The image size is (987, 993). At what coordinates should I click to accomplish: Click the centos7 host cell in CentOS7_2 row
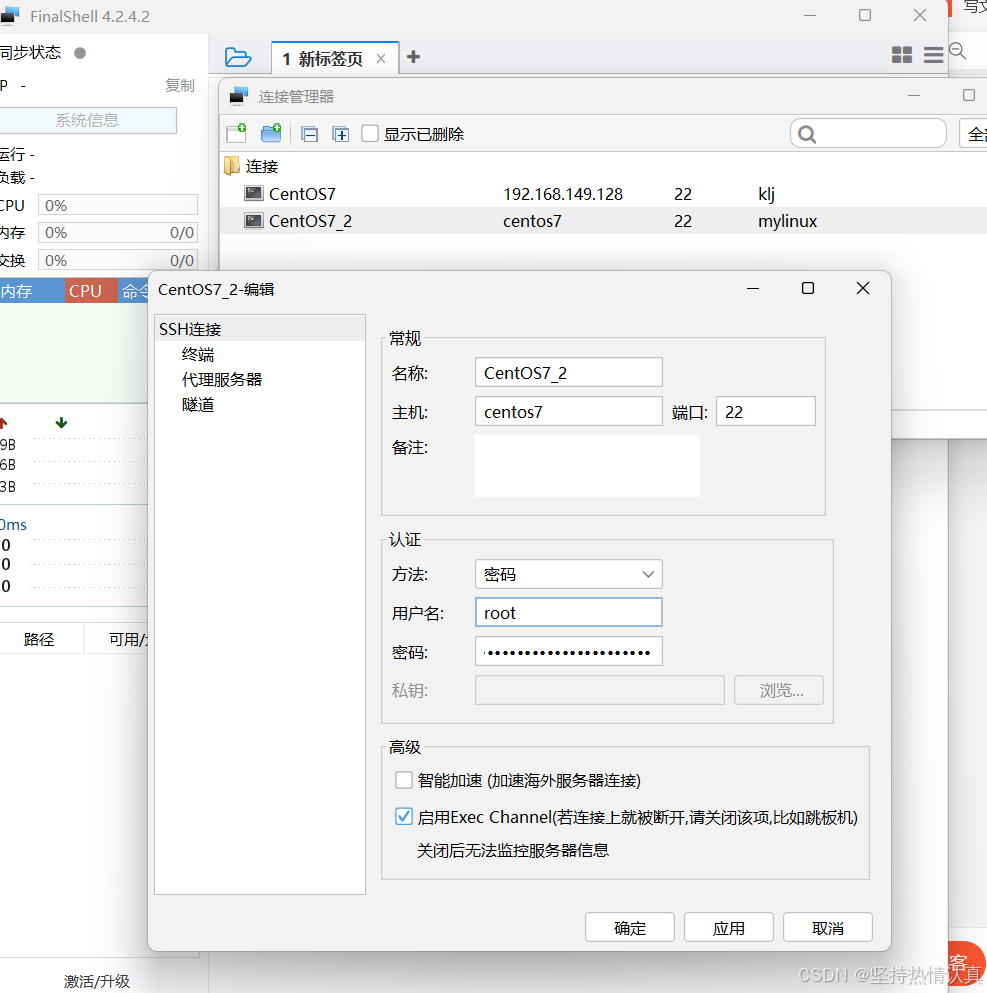click(x=532, y=221)
